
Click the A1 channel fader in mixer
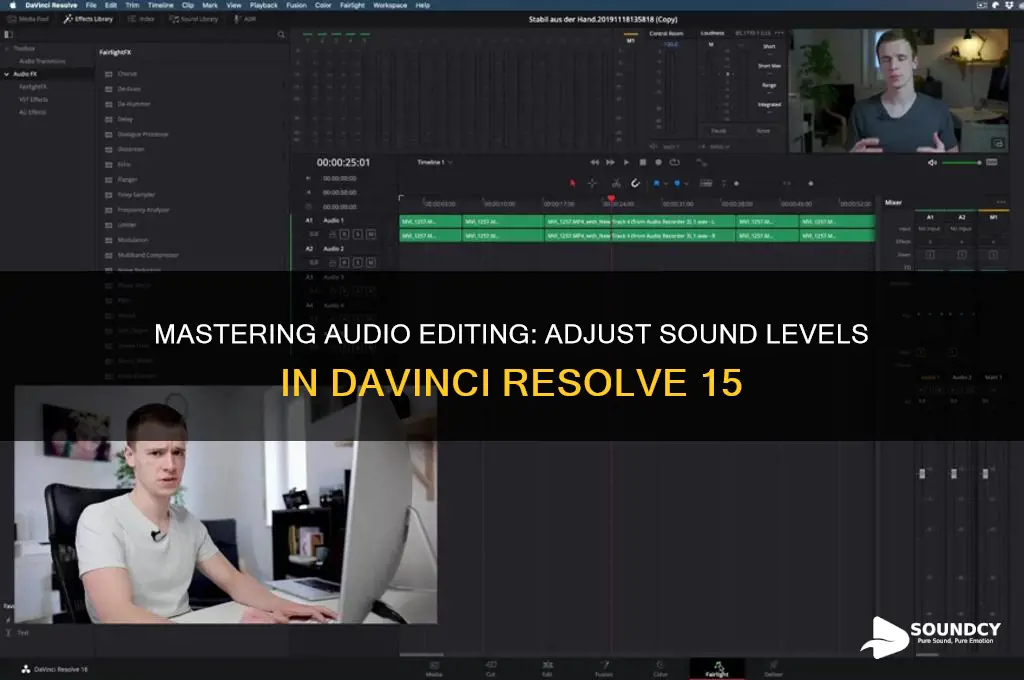click(922, 473)
